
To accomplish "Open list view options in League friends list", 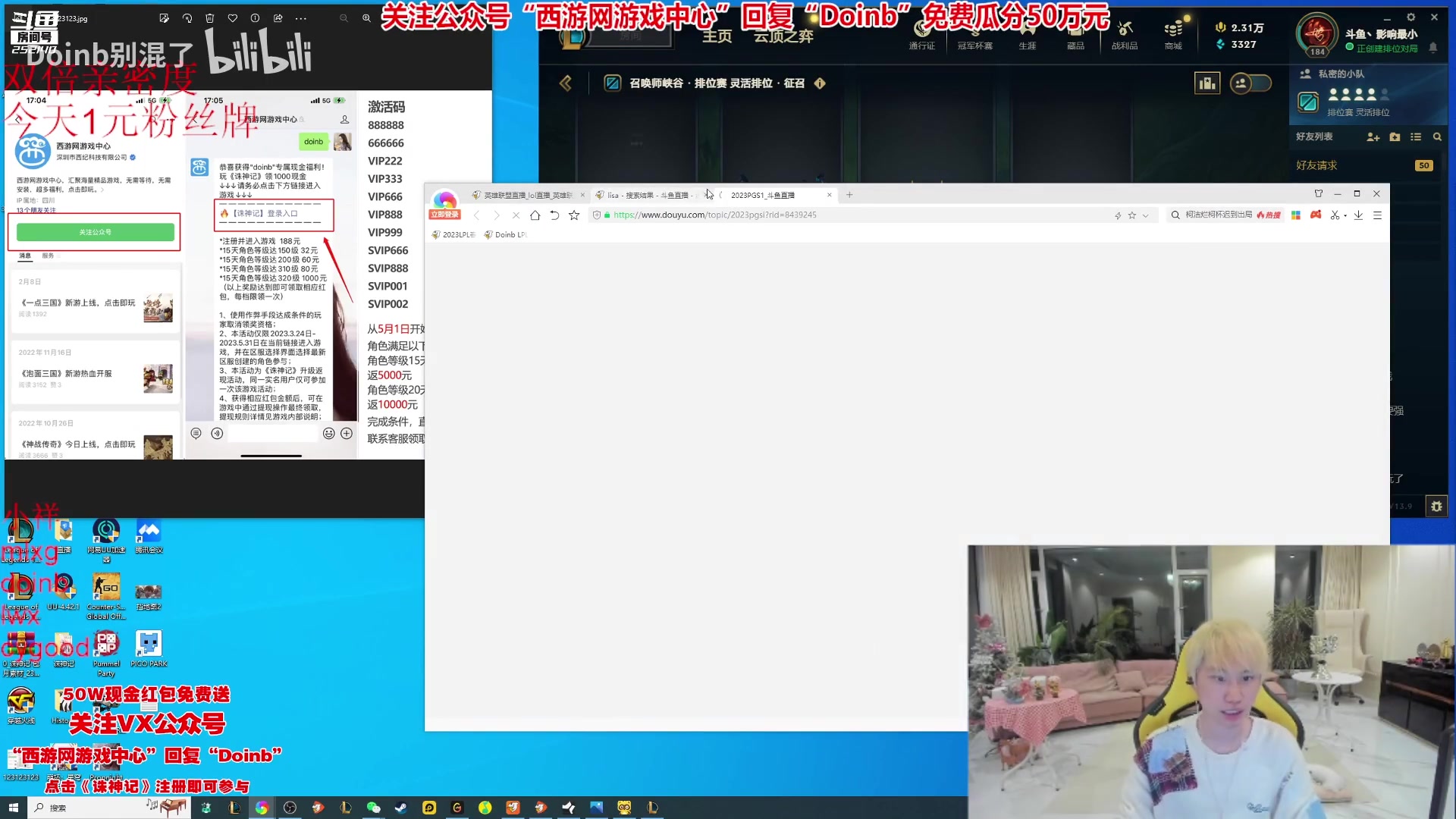I will click(x=1416, y=137).
